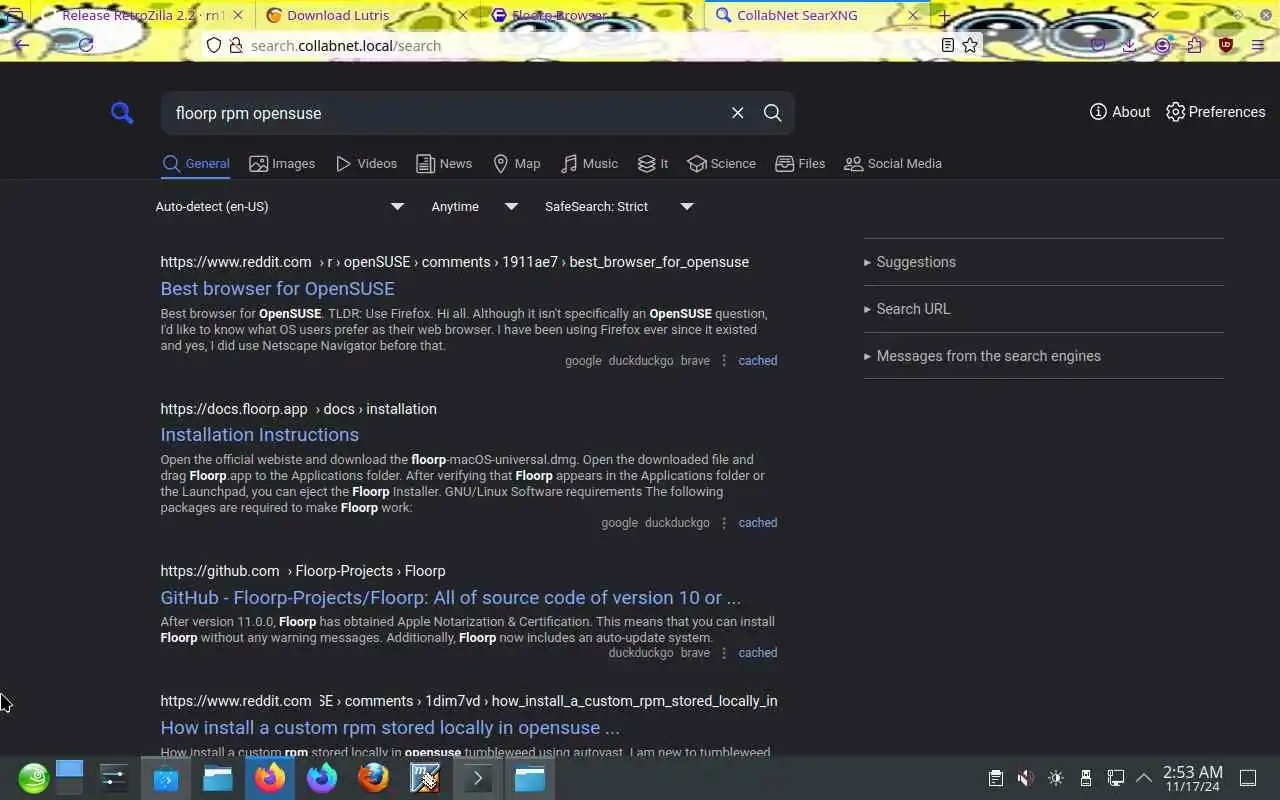
Task: Close the CollabNet SearXNG tab
Action: pyautogui.click(x=913, y=15)
